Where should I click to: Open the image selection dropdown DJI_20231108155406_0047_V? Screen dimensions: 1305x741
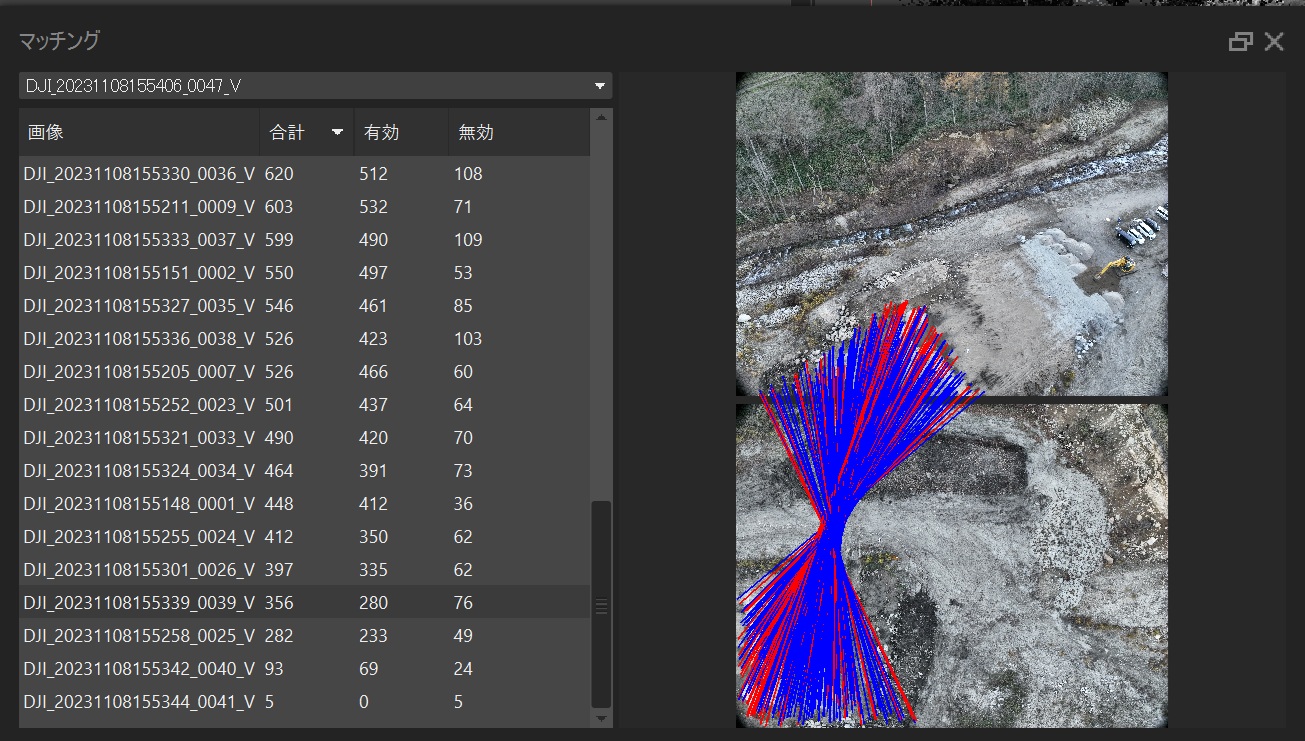coord(315,86)
